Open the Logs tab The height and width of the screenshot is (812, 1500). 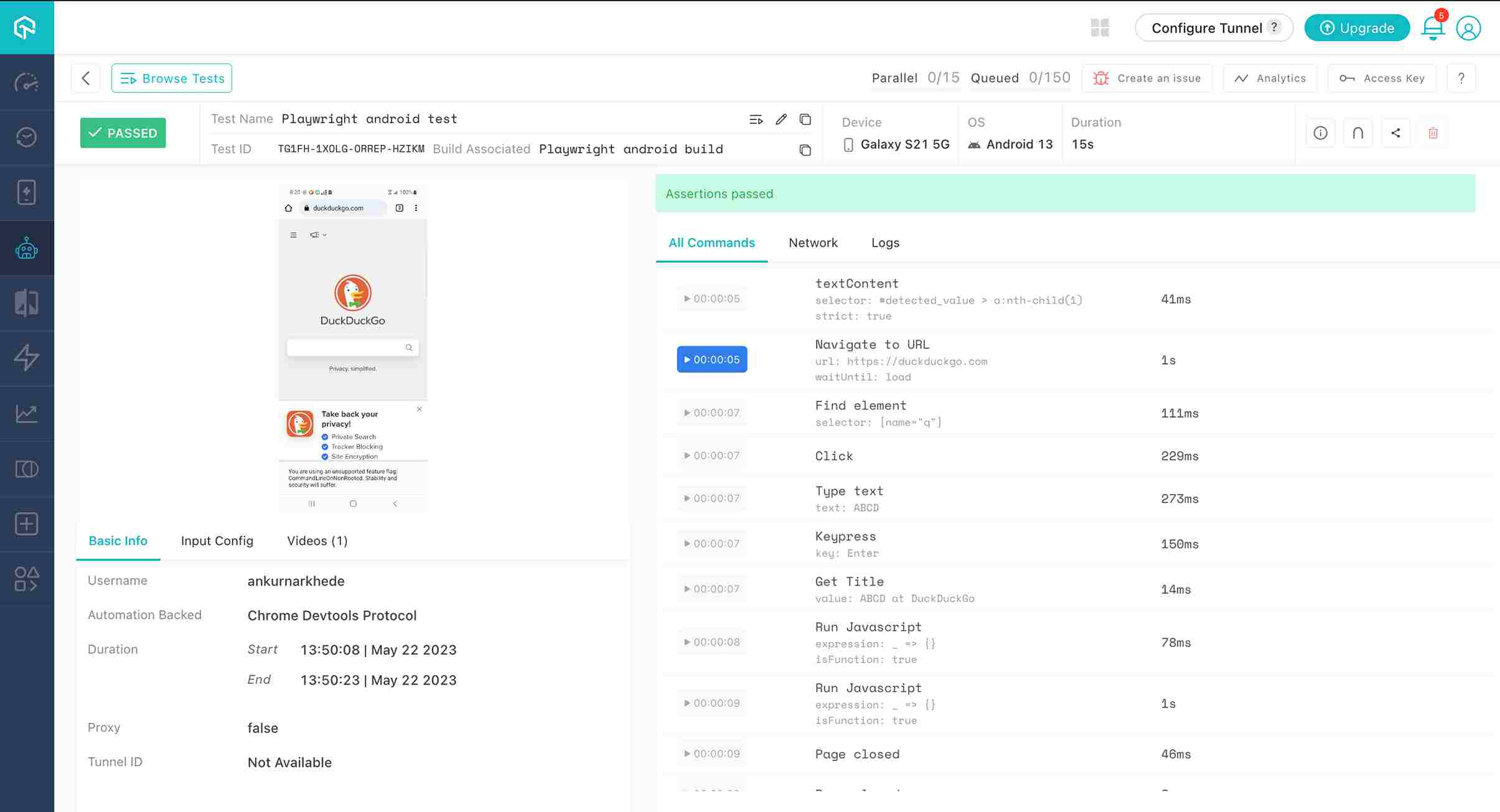(x=885, y=243)
